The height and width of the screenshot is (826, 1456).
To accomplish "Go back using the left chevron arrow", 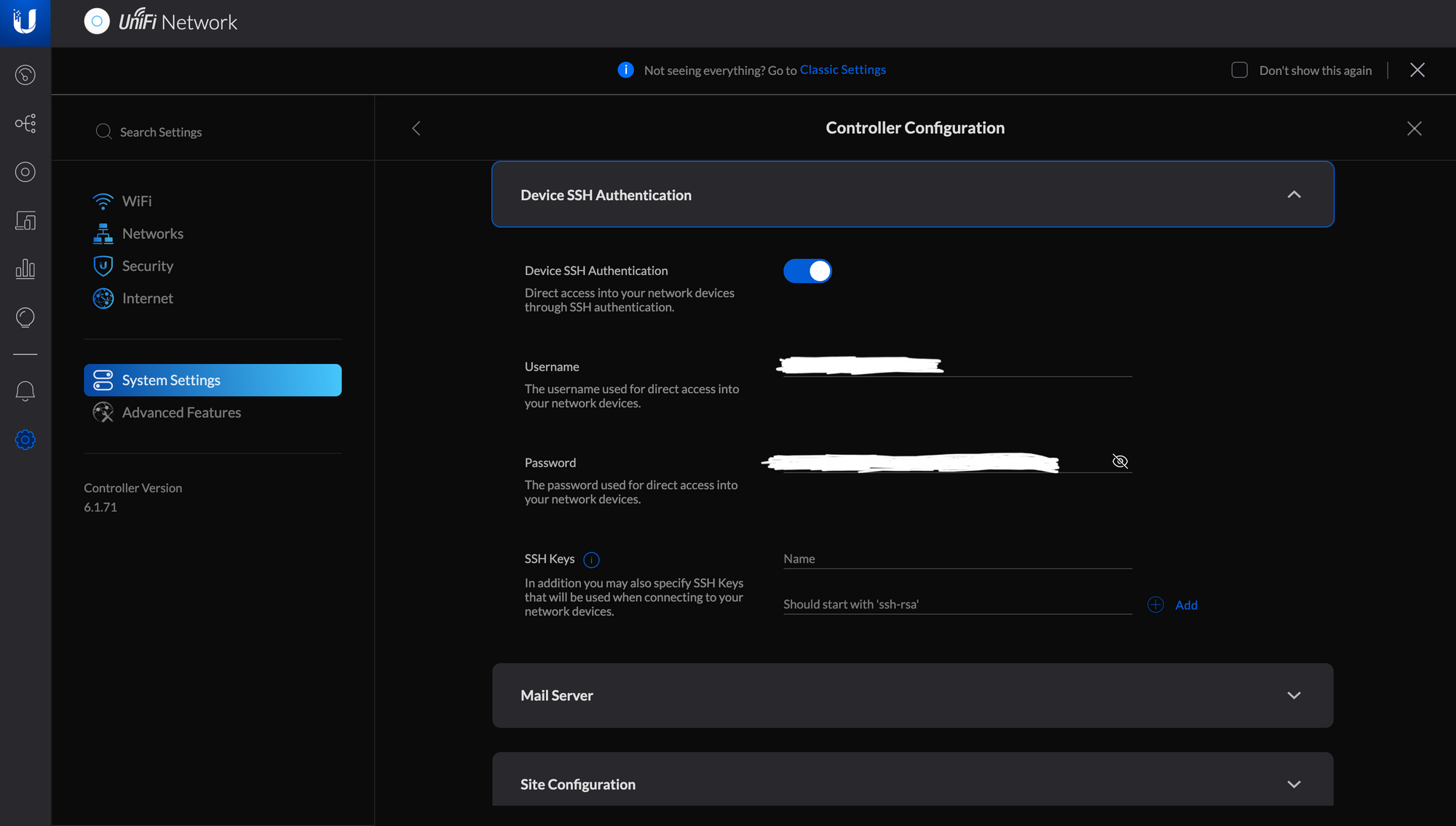I will click(x=416, y=129).
